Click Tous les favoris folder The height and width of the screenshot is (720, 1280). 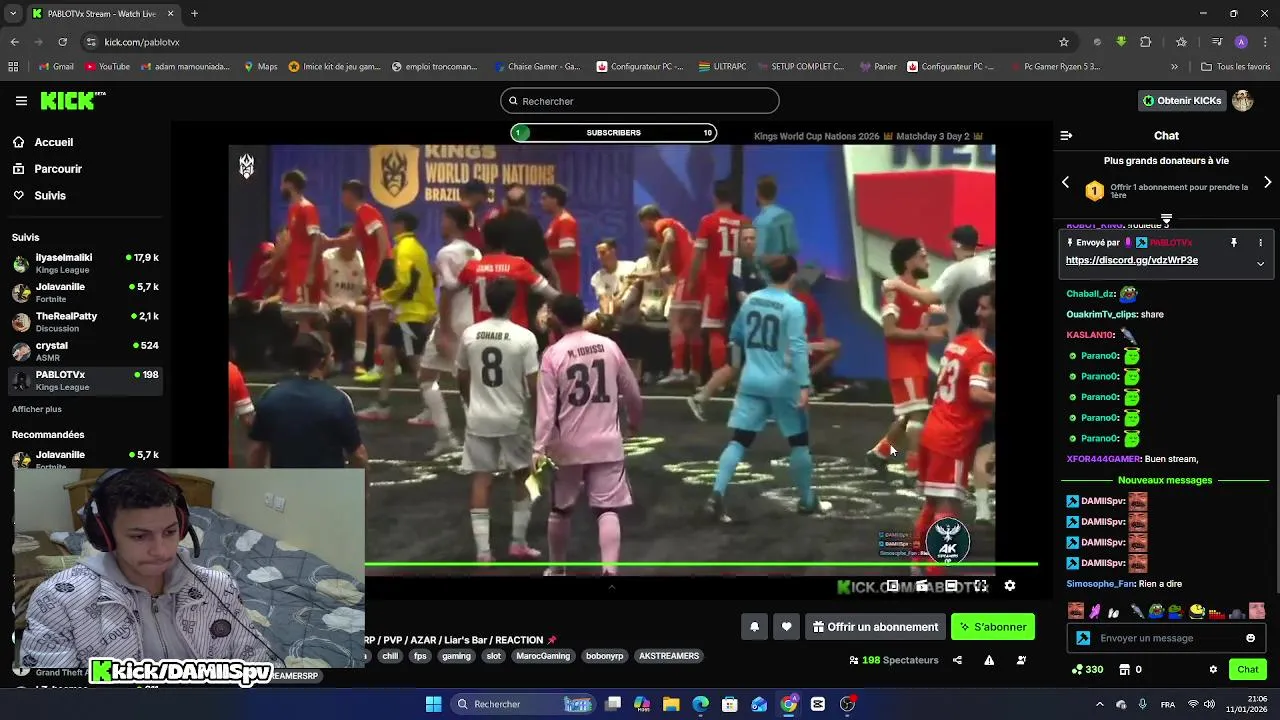[1235, 67]
